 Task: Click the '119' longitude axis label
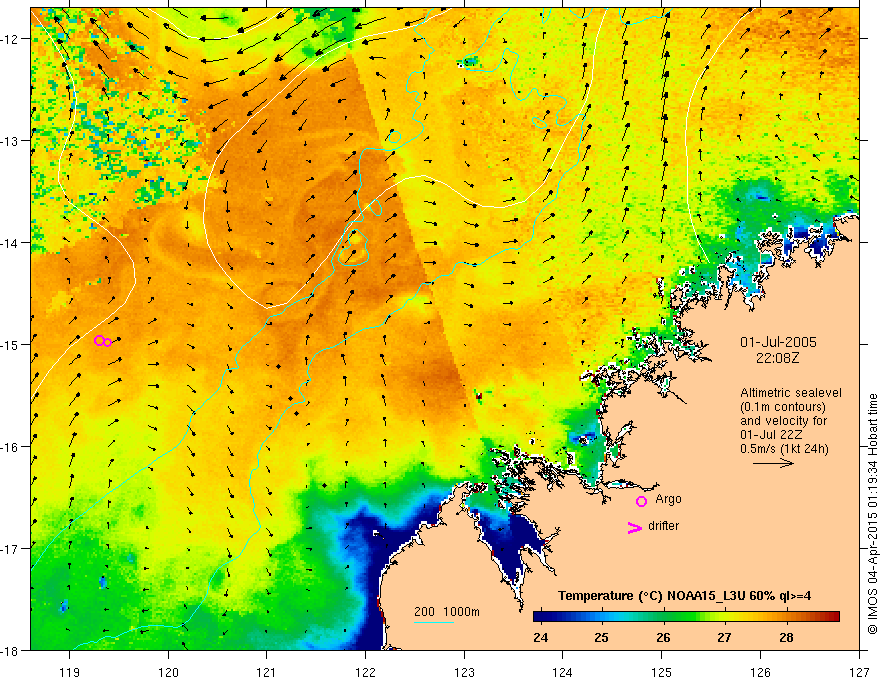tap(70, 673)
